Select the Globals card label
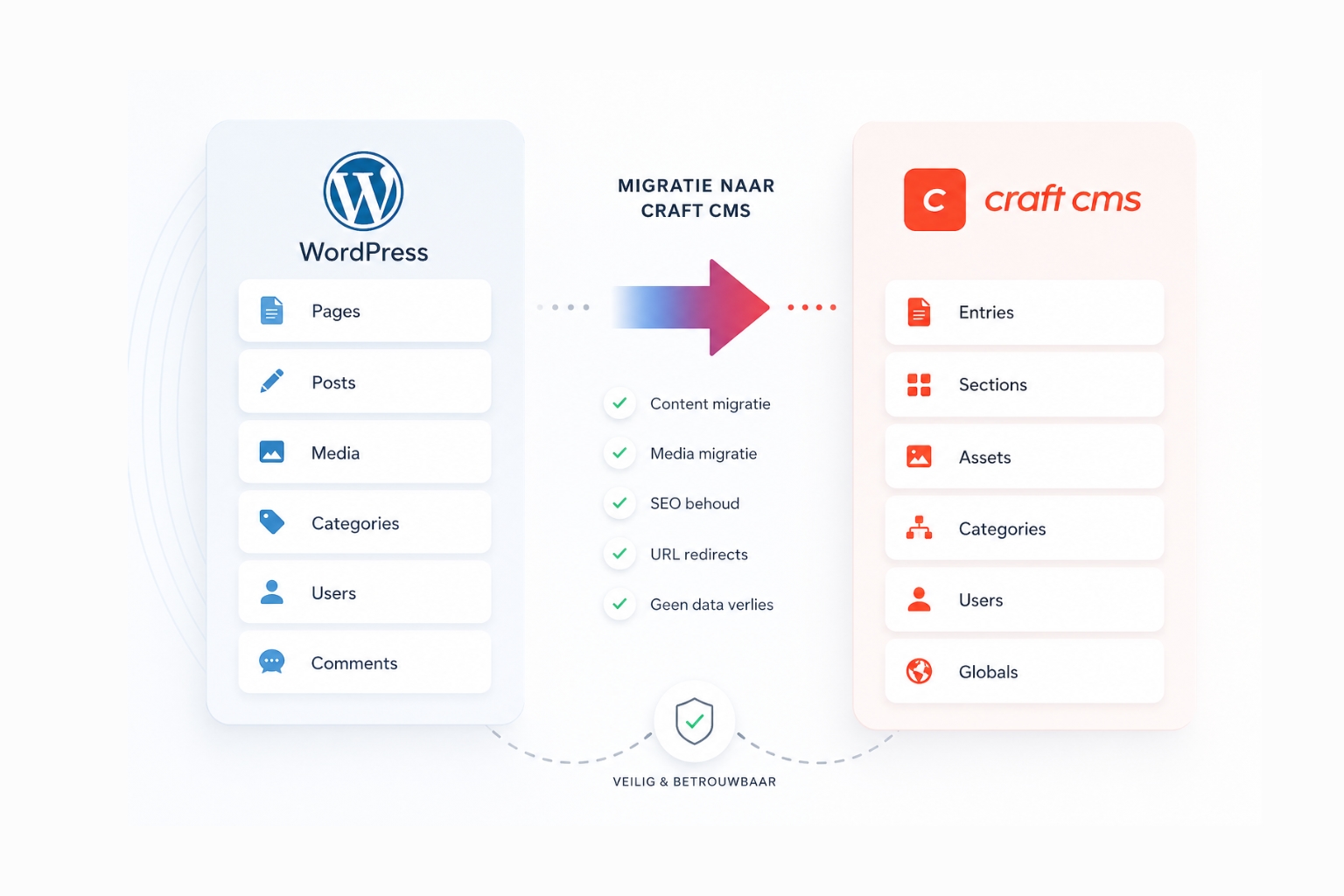The width and height of the screenshot is (1344, 896). (988, 672)
